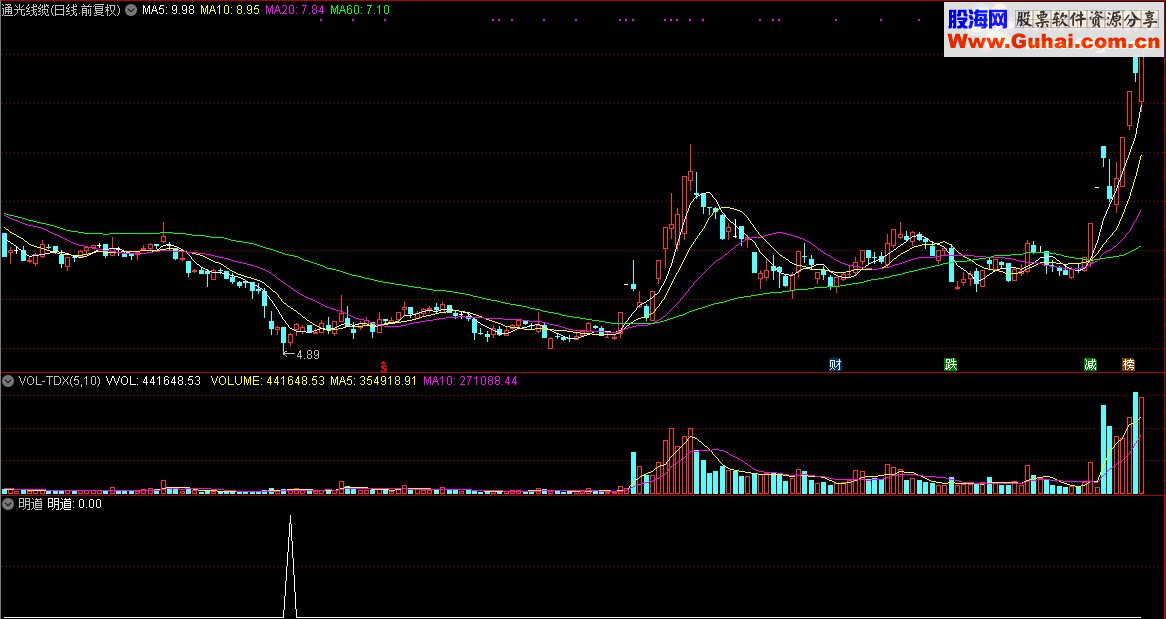
Task: Select the stock title 通光线缆(日线.前复权)
Action: pos(61,10)
